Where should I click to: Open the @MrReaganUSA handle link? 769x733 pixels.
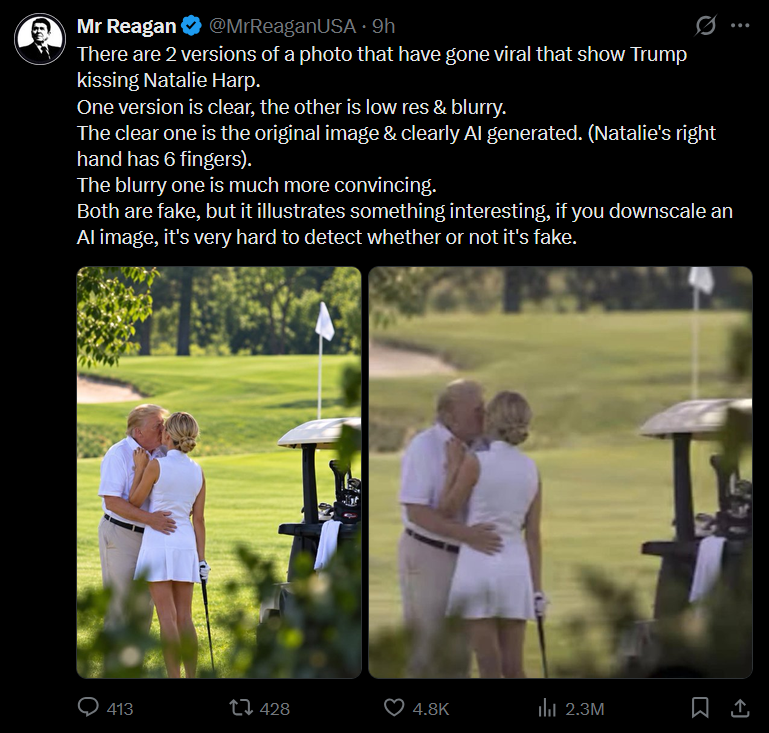(x=282, y=26)
